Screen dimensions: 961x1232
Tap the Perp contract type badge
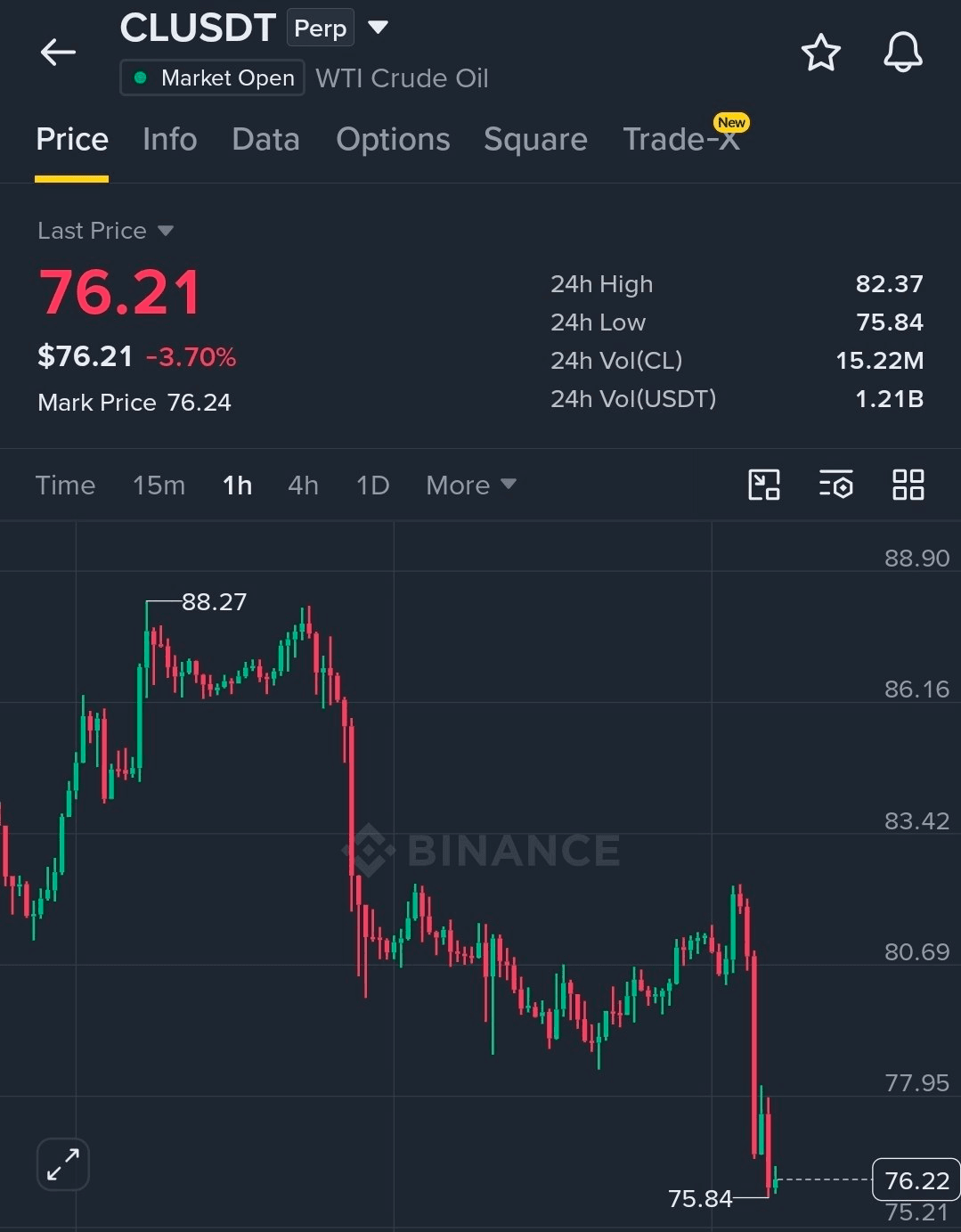(320, 28)
